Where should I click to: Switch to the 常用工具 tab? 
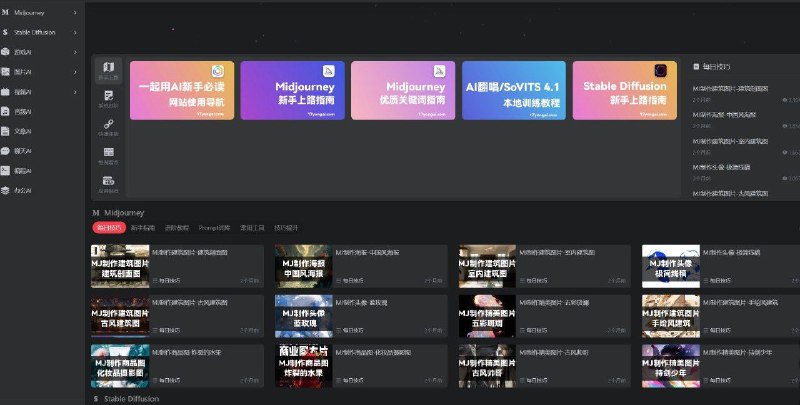[x=250, y=228]
